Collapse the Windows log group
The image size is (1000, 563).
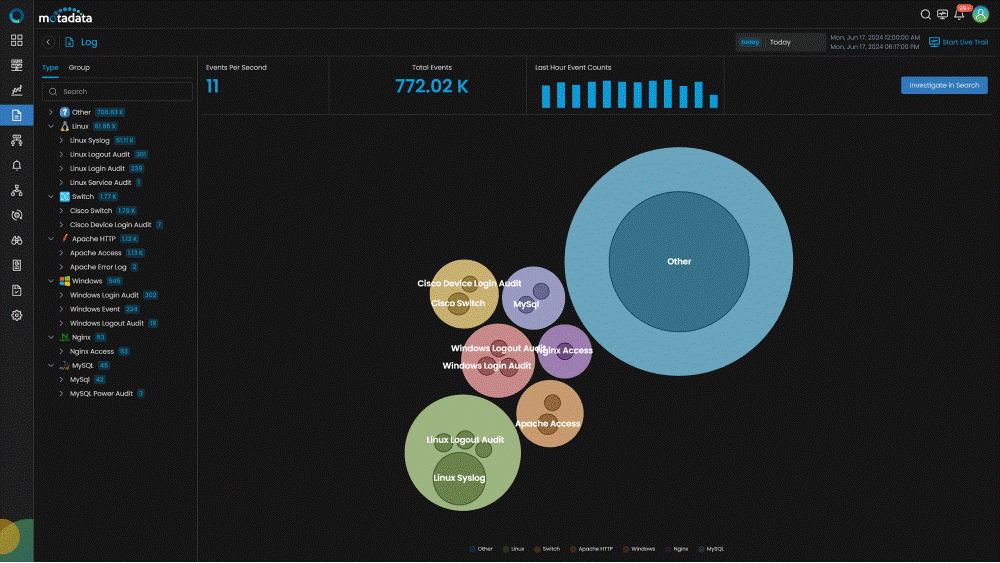51,281
